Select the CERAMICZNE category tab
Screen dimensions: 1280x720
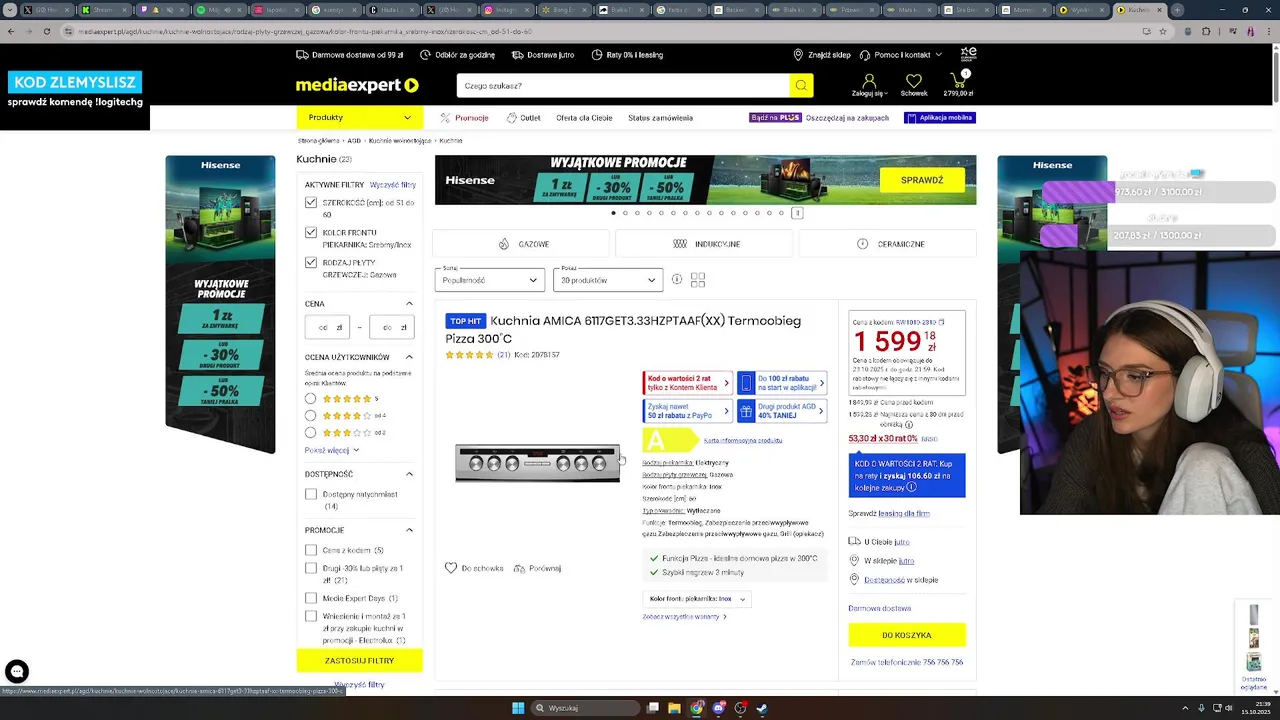click(x=889, y=244)
